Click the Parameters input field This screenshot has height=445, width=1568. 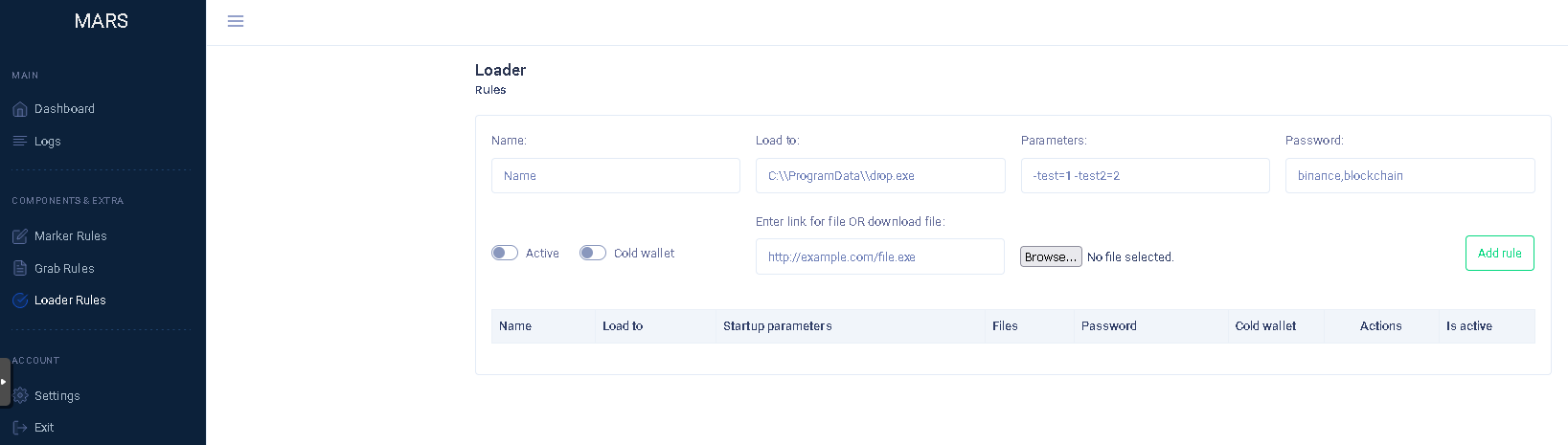point(1145,176)
